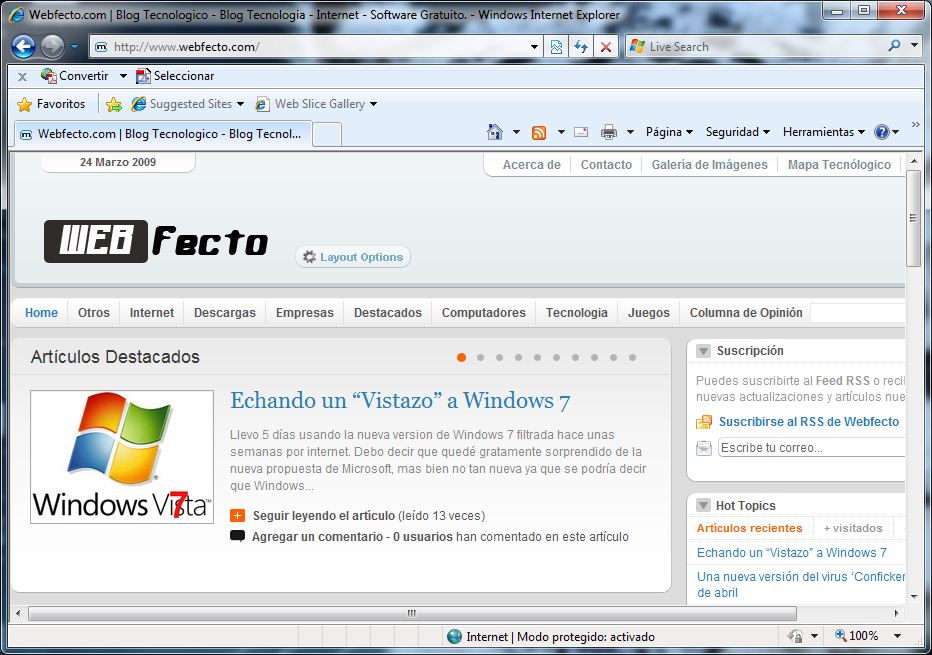Go to the Descargas navigation tab
The width and height of the screenshot is (932, 655).
pyautogui.click(x=224, y=313)
